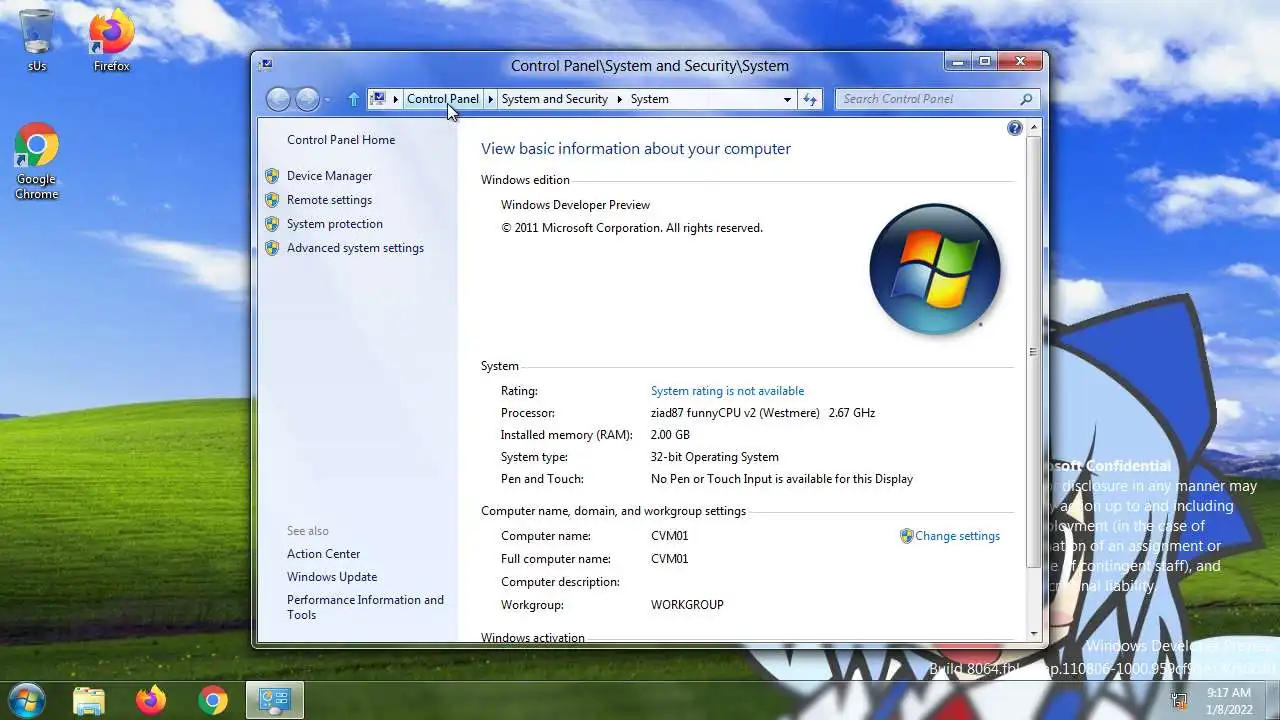This screenshot has height=720, width=1280.
Task: Open address bar history dropdown
Action: [787, 99]
